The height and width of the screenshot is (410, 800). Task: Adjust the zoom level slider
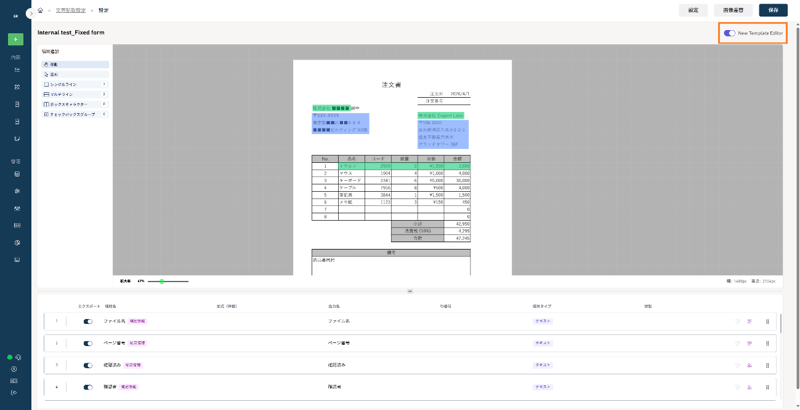162,281
